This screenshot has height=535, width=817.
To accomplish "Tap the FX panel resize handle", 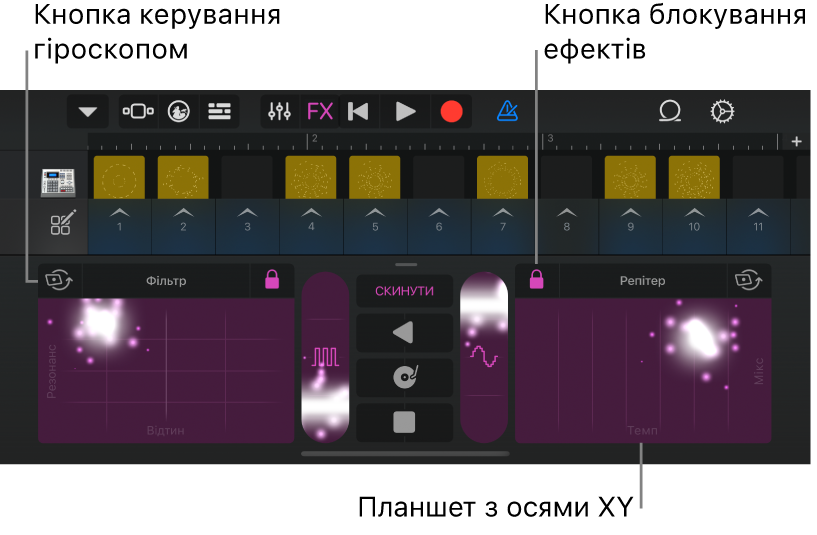I will tap(406, 264).
